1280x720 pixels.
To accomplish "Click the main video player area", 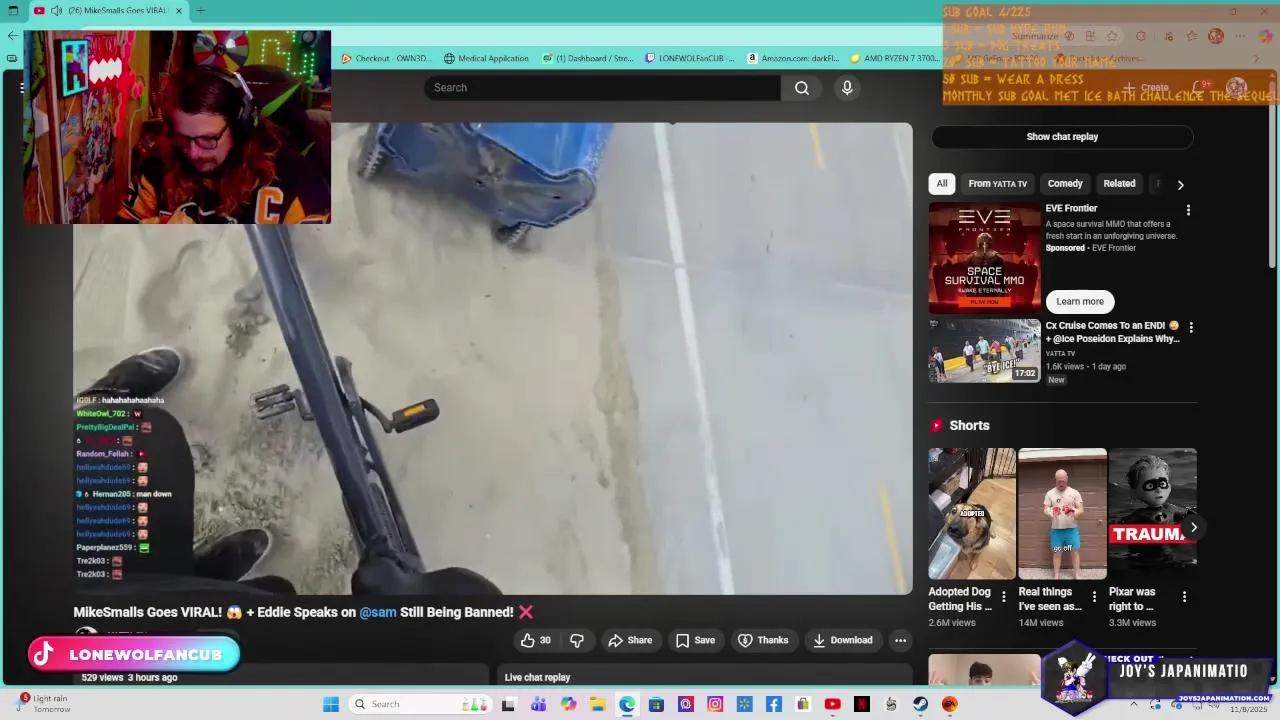I will pos(493,359).
